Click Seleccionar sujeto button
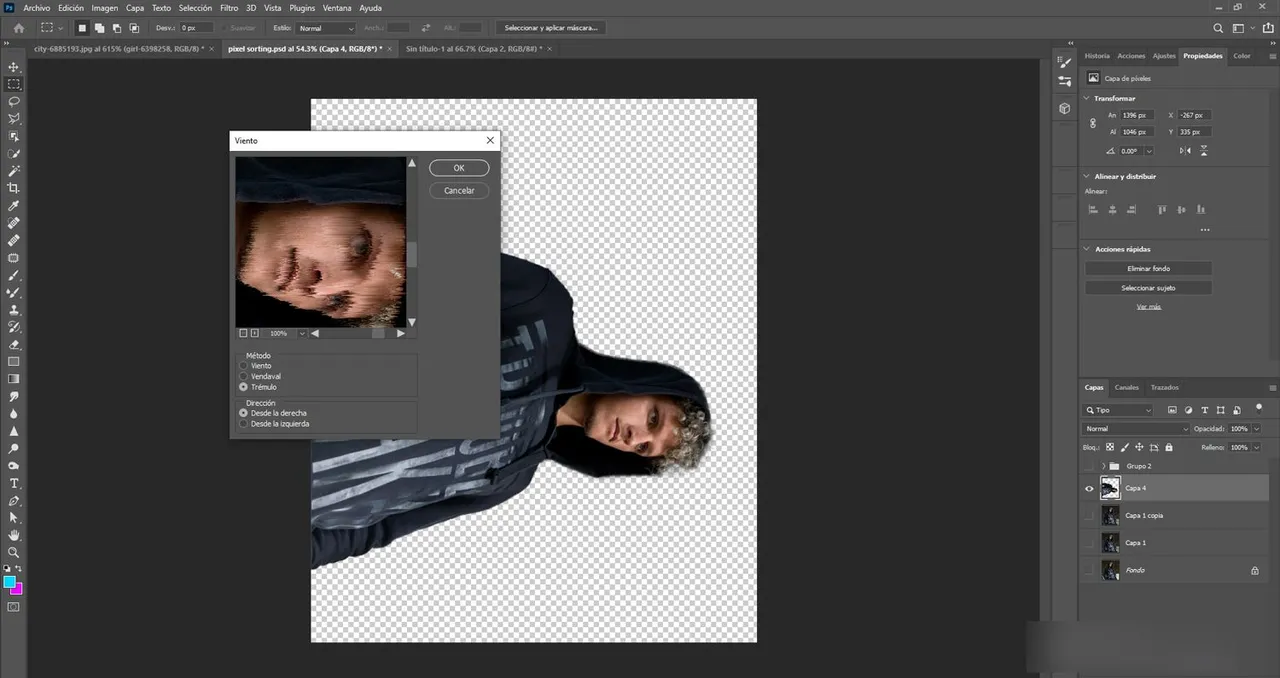Screen dimensions: 1280x678 (x=1148, y=288)
